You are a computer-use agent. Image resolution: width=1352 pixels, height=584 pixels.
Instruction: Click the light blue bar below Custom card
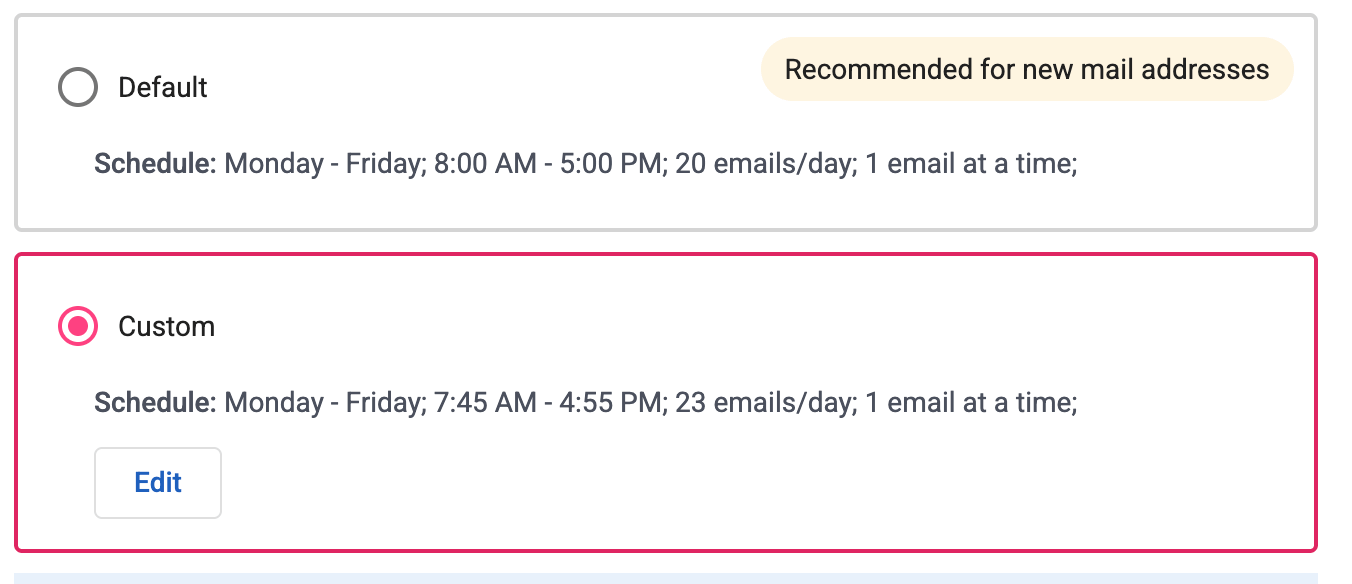point(666,578)
